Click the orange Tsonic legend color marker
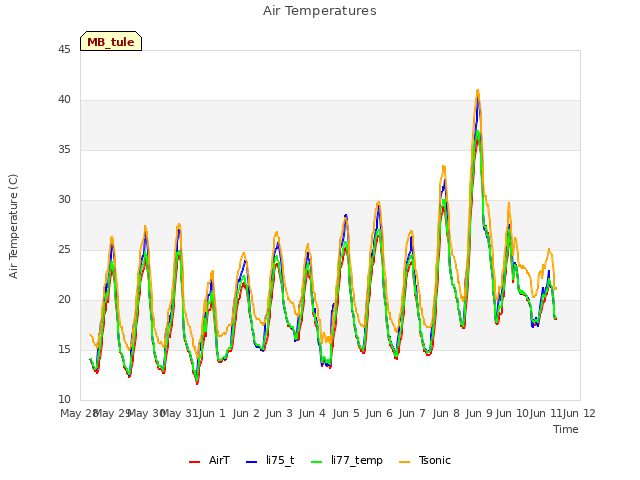 click(404, 462)
